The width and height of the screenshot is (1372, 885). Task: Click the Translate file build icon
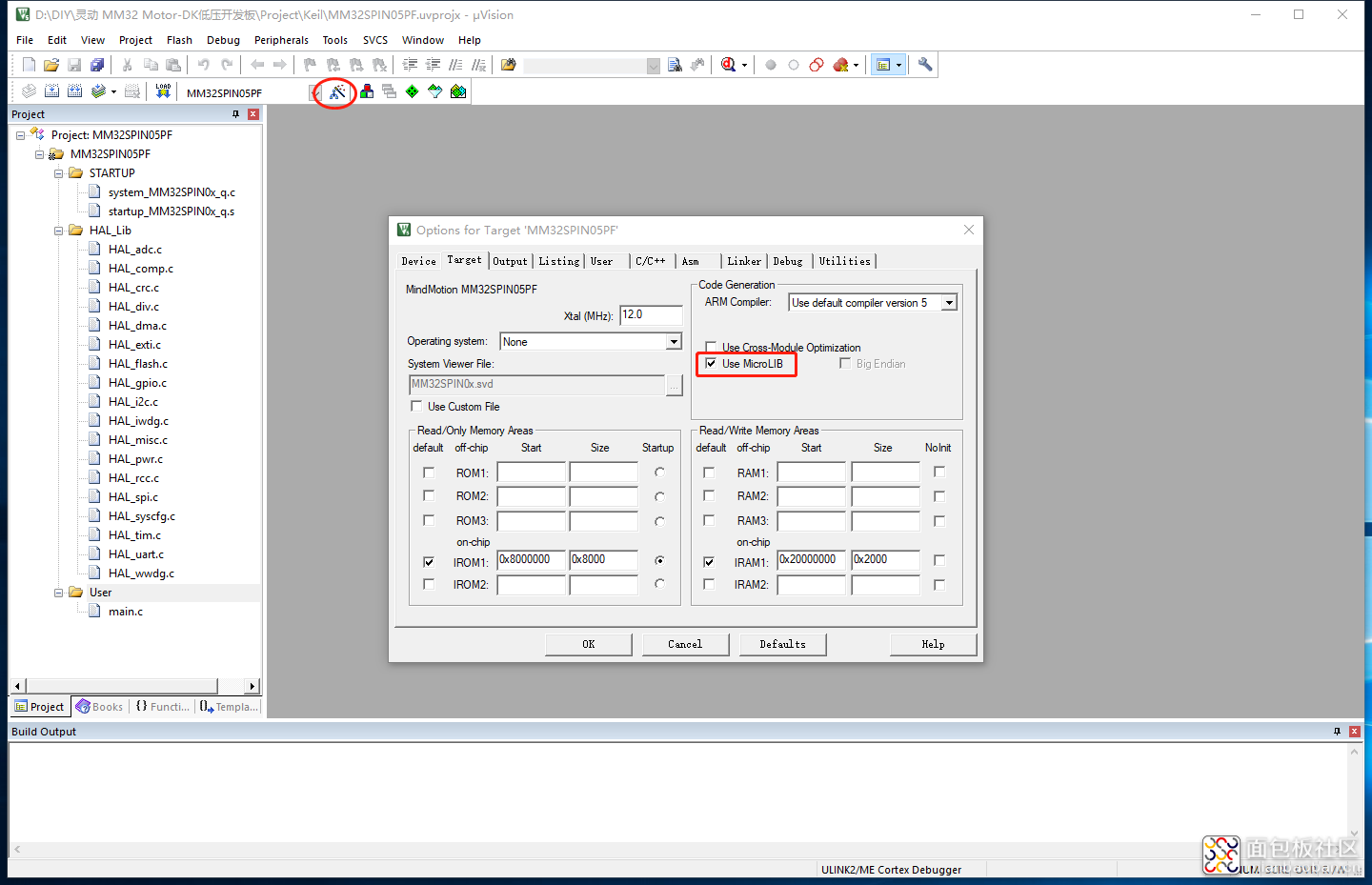tap(29, 91)
